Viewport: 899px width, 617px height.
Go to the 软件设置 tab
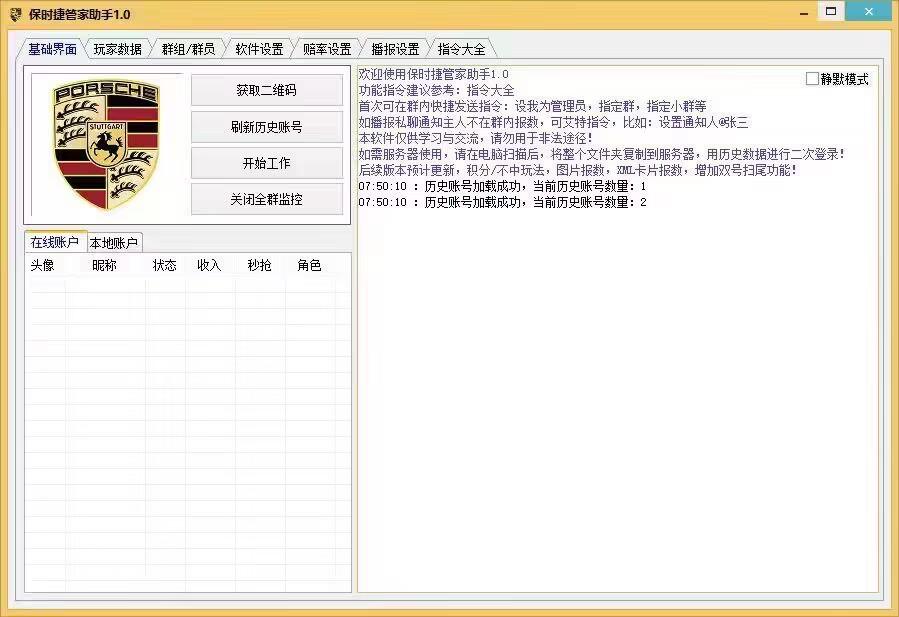(259, 49)
